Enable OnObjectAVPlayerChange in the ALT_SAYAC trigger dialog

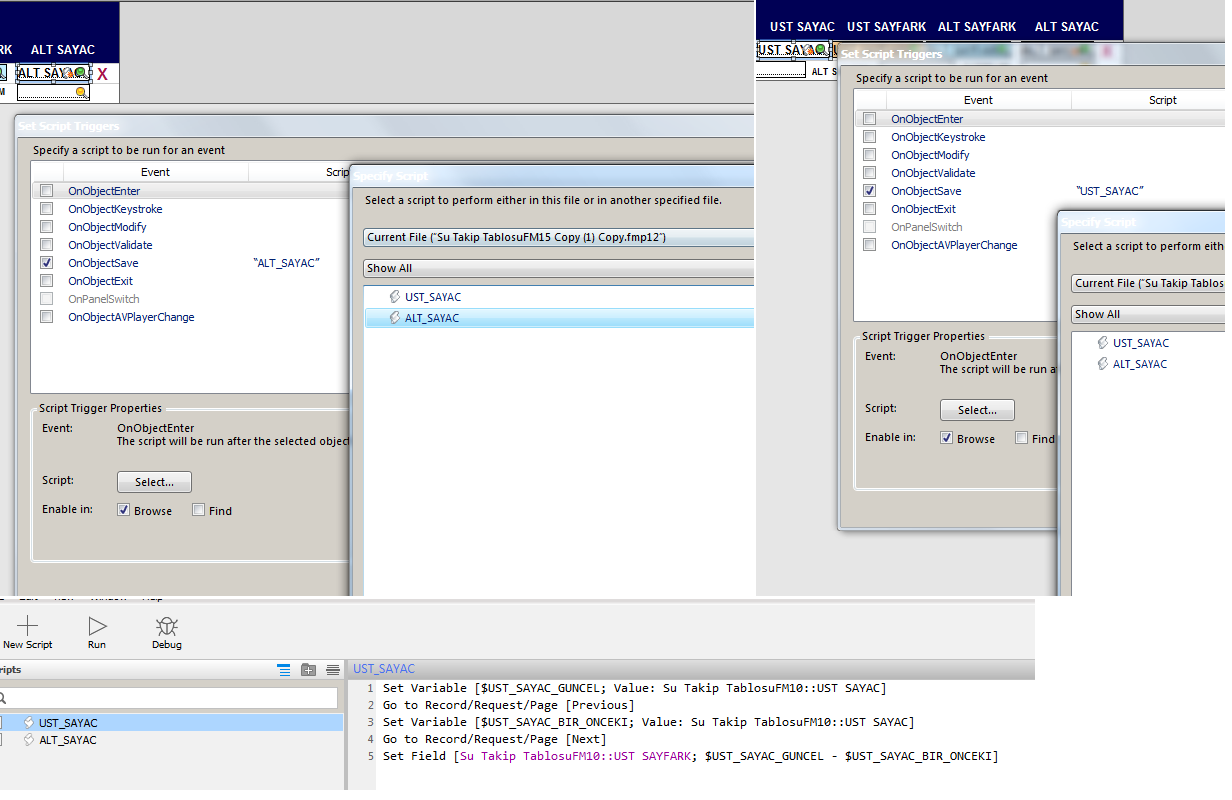pos(47,317)
